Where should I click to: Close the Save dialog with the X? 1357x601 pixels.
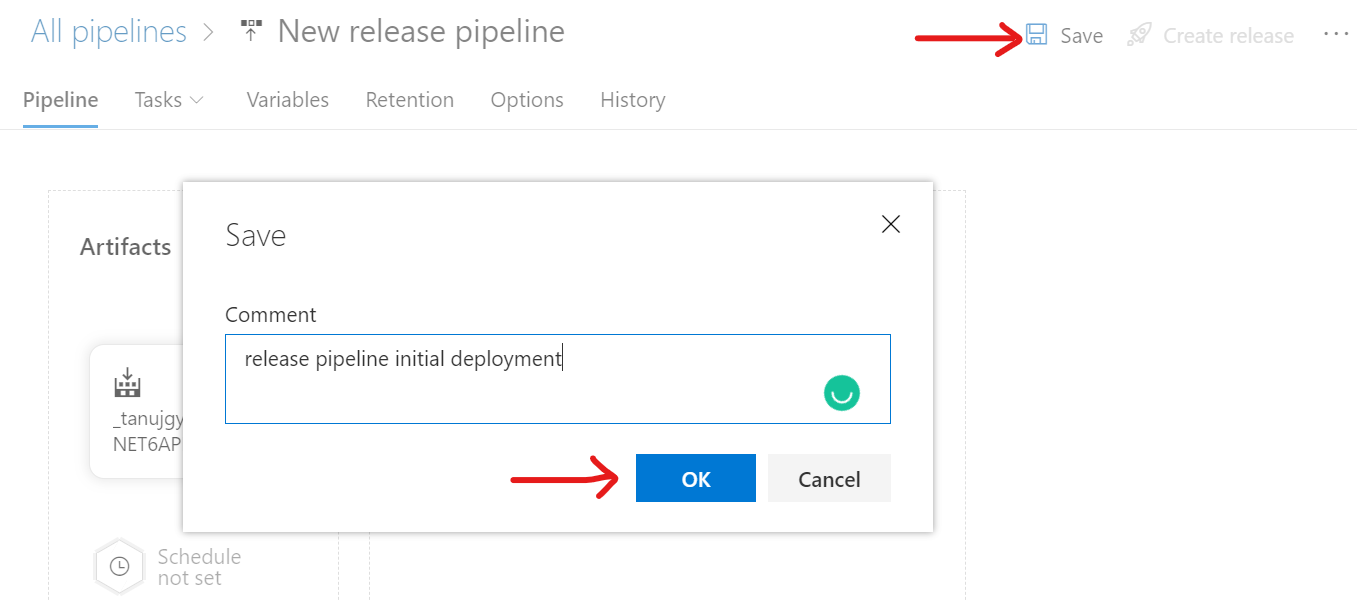point(890,224)
